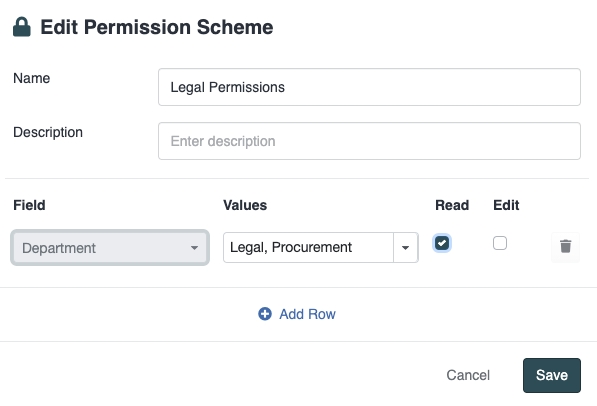Expand the Values dropdown arrow
The image size is (597, 406).
(405, 248)
